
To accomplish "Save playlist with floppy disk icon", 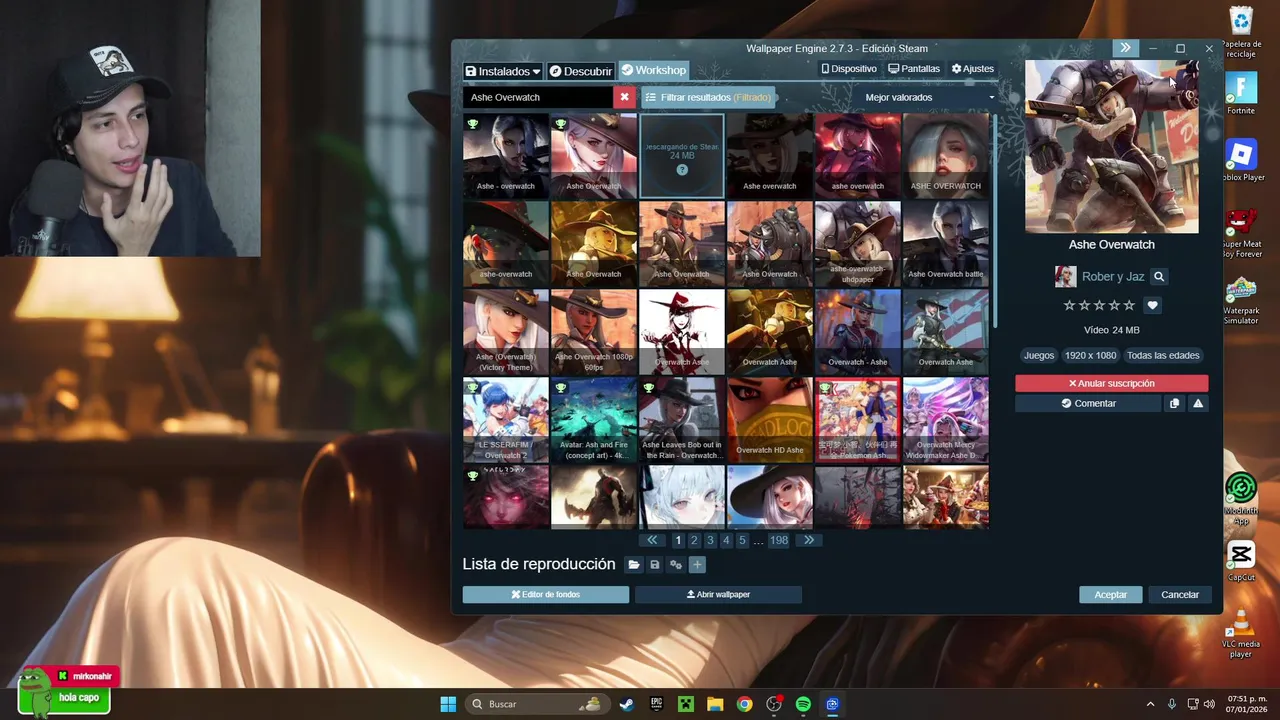I will click(655, 565).
